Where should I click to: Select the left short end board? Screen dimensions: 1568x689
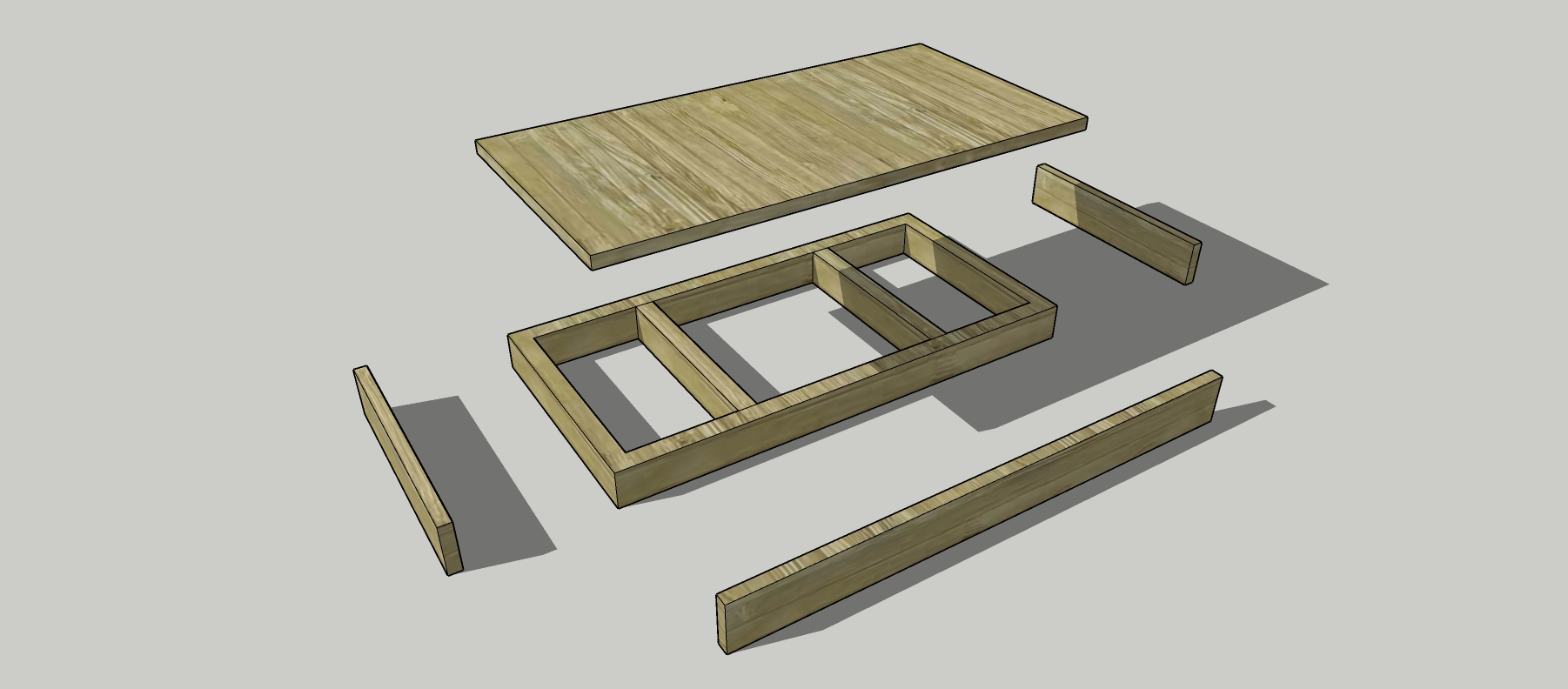(406, 471)
